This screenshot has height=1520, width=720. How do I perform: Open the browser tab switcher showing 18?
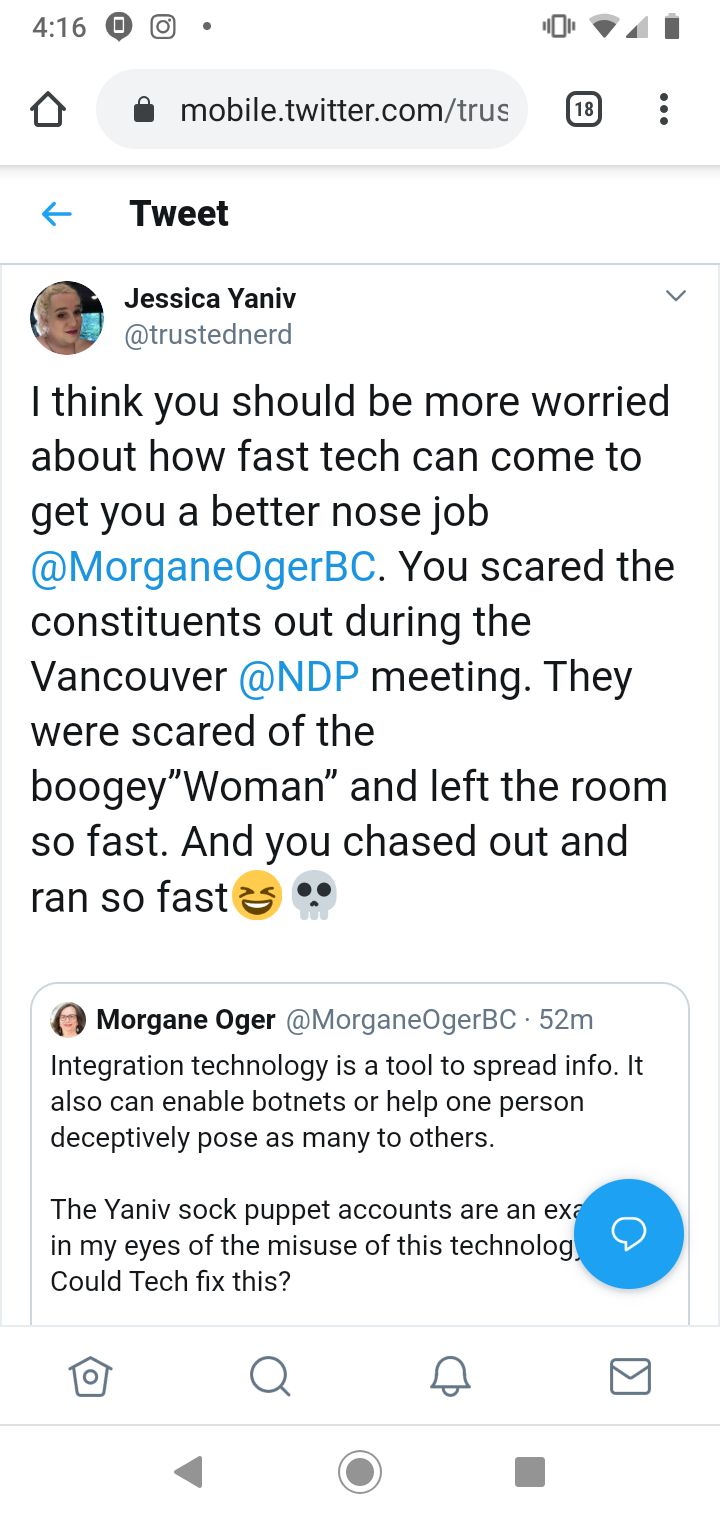(x=584, y=109)
